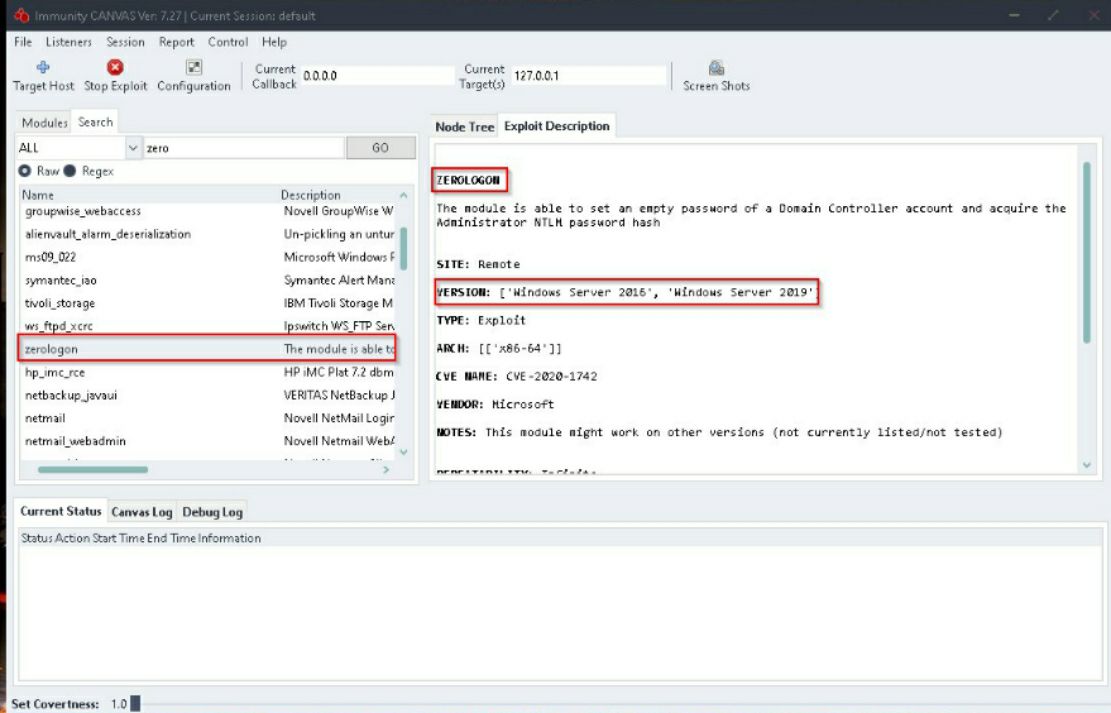Open the Control menu

[227, 42]
